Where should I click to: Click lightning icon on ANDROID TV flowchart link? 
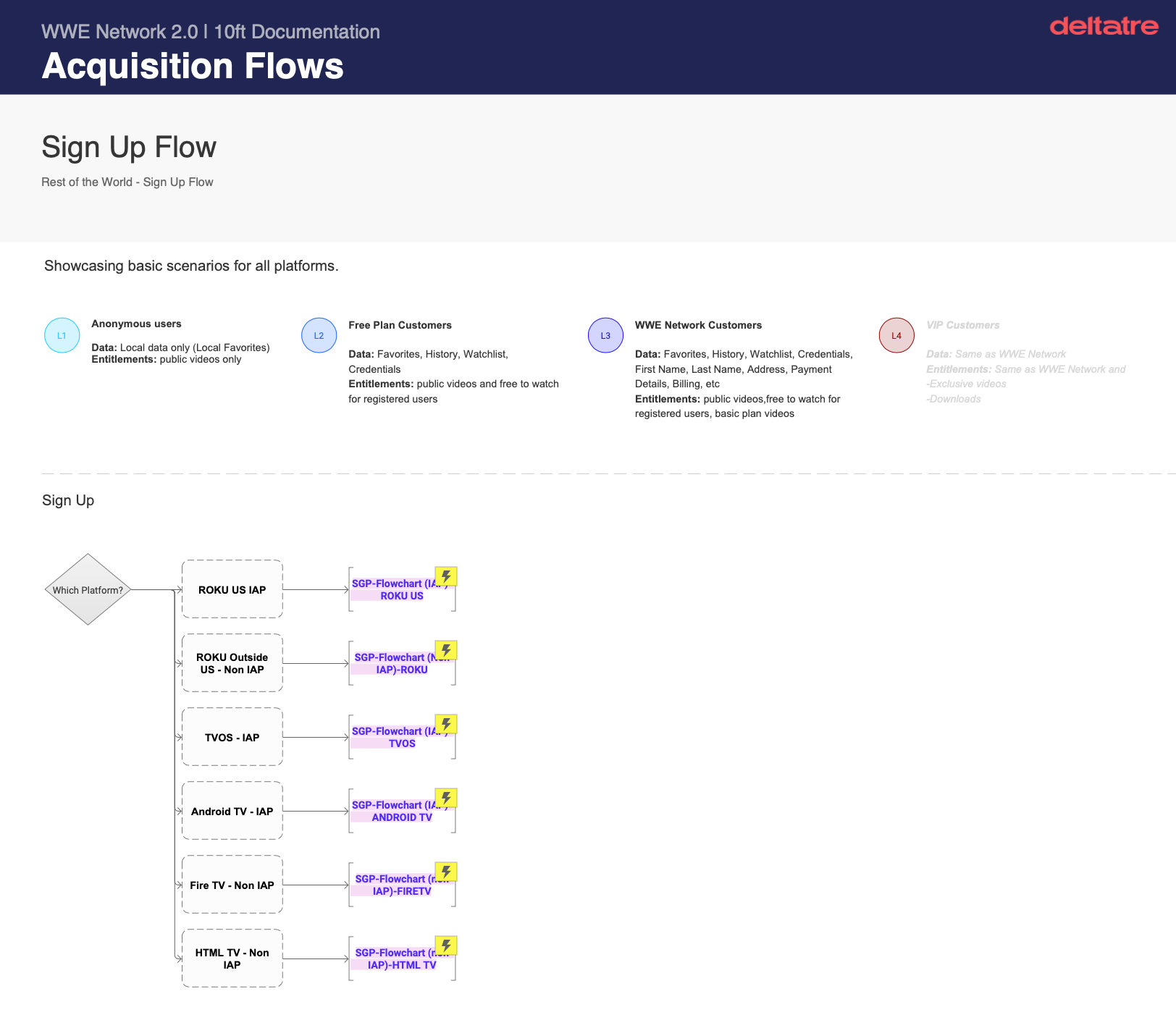point(446,798)
